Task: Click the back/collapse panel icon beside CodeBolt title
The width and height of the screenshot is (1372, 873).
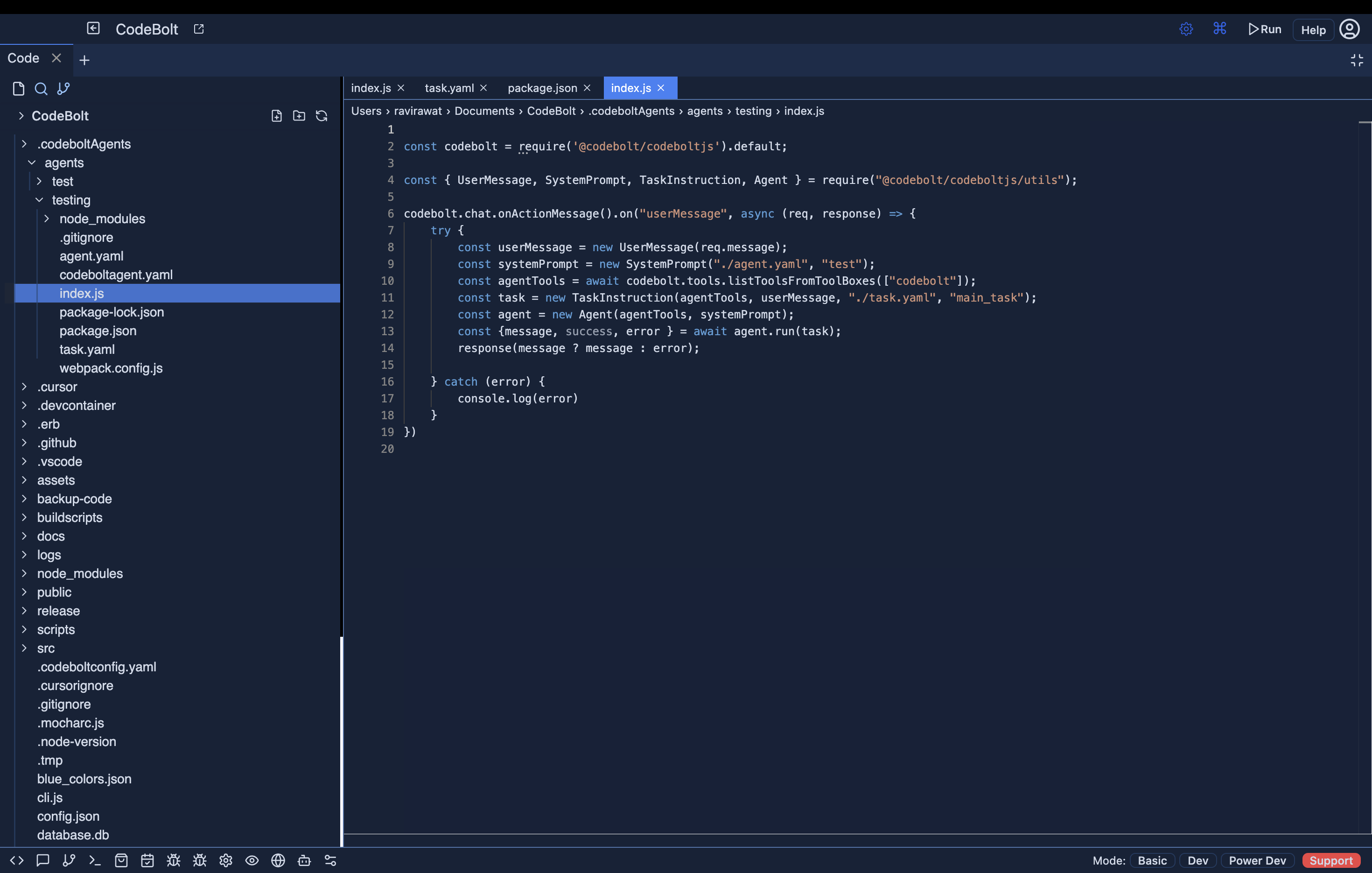Action: [x=93, y=28]
